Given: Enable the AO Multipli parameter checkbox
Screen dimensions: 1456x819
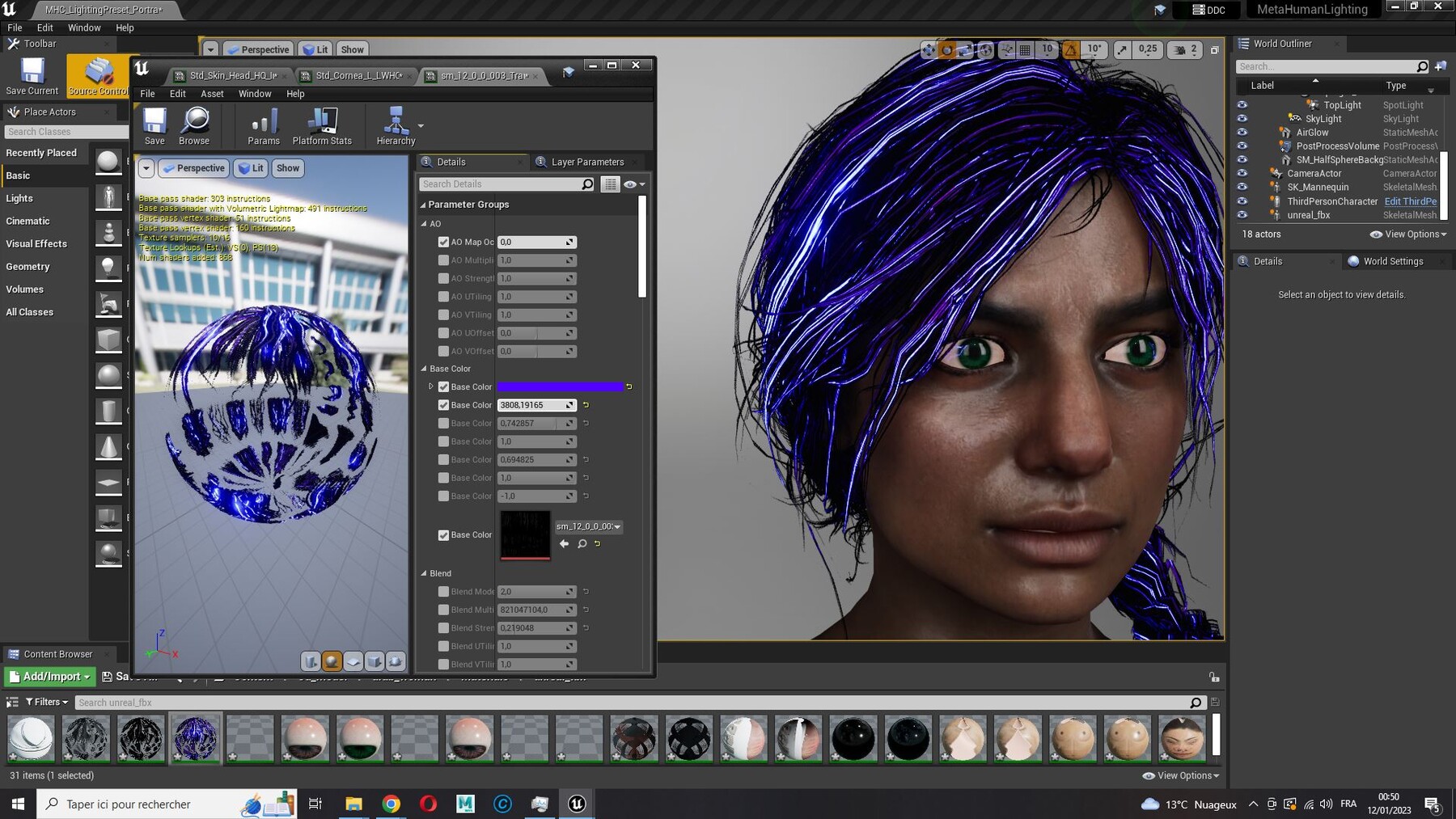Looking at the screenshot, I should [443, 260].
